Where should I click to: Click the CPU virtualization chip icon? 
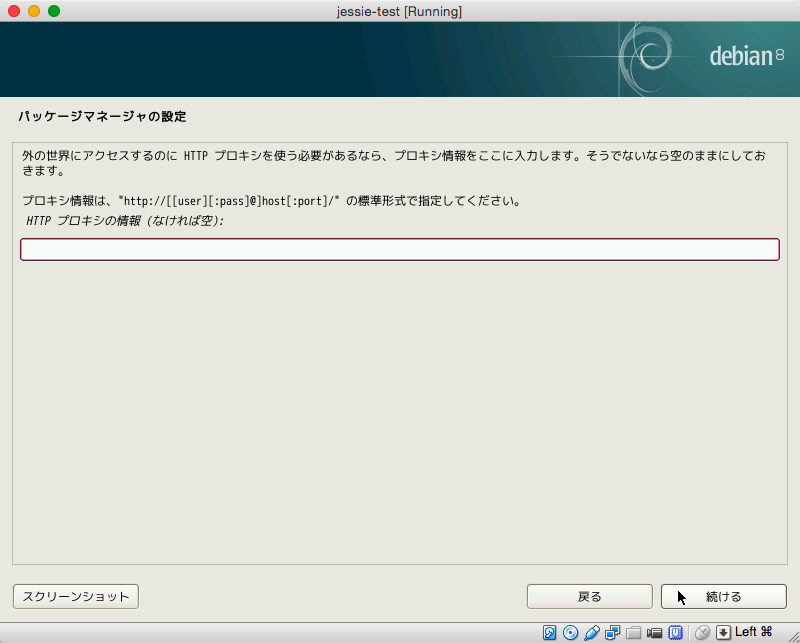(x=676, y=632)
